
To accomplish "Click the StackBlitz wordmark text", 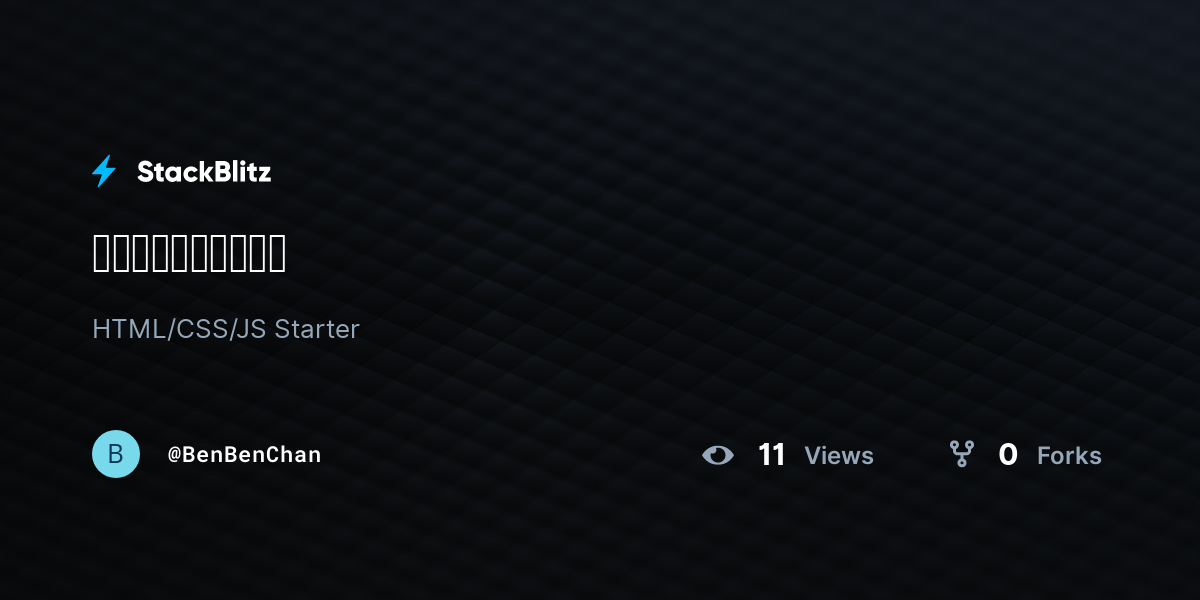I will (x=204, y=172).
